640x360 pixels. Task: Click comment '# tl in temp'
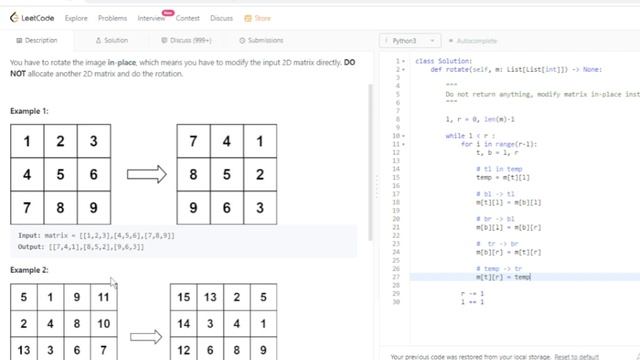tap(499, 169)
